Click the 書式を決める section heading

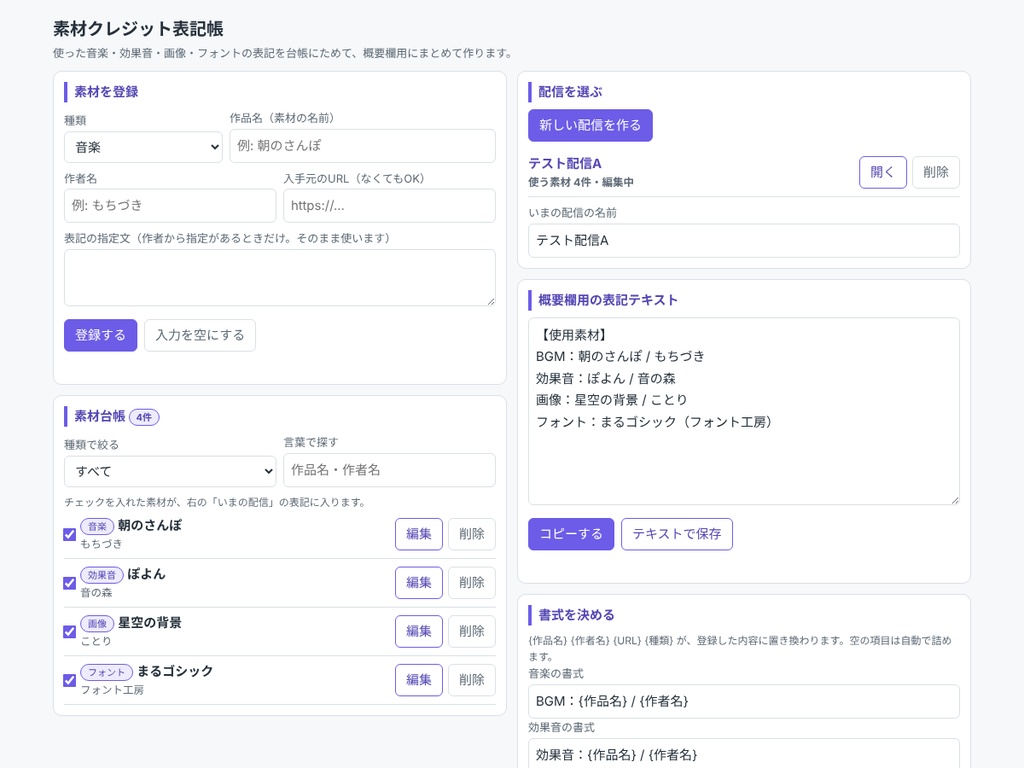[576, 615]
